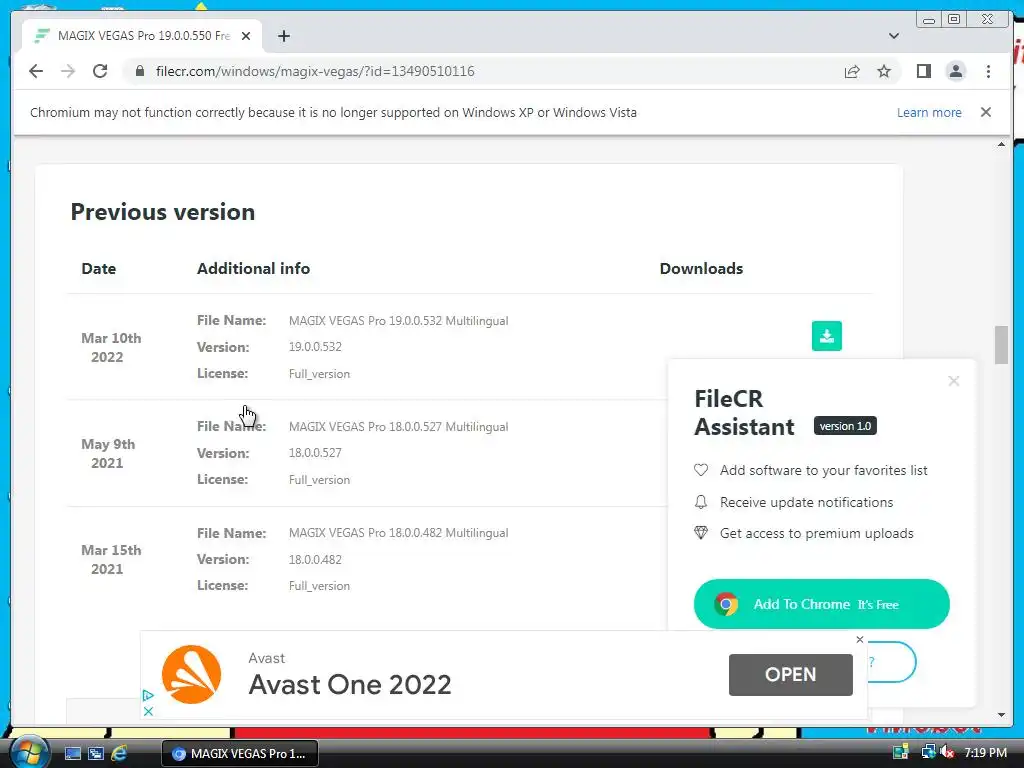The width and height of the screenshot is (1024, 768).
Task: Open the Chromium three-dot menu
Action: 988,71
